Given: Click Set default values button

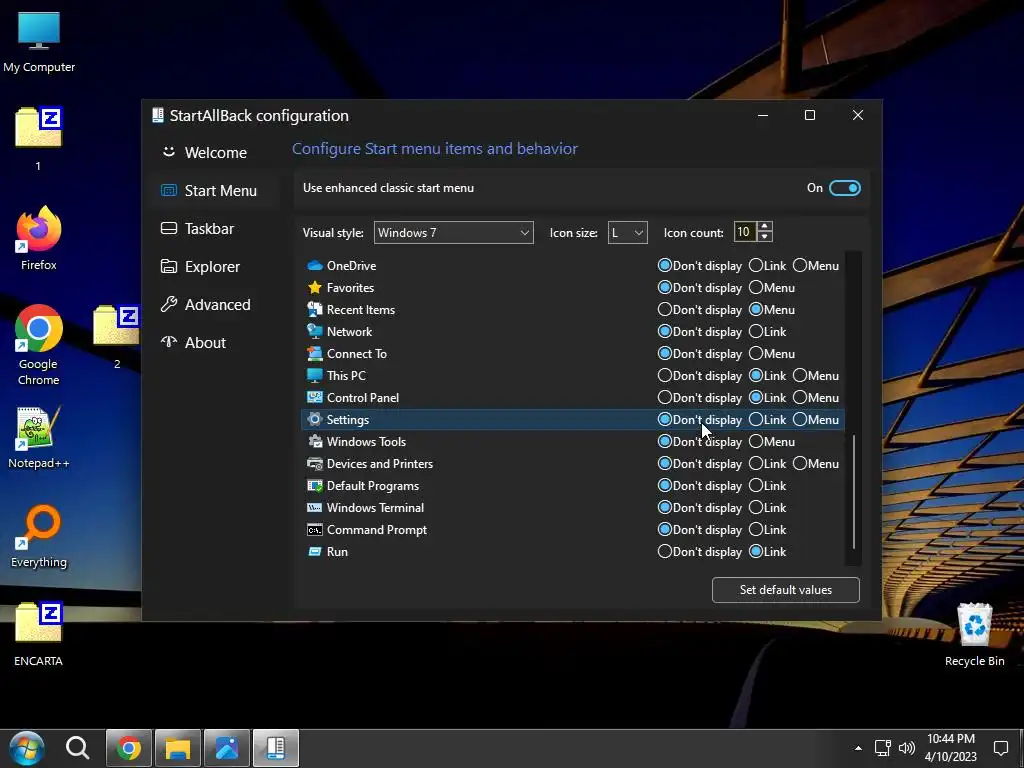Looking at the screenshot, I should [x=786, y=590].
